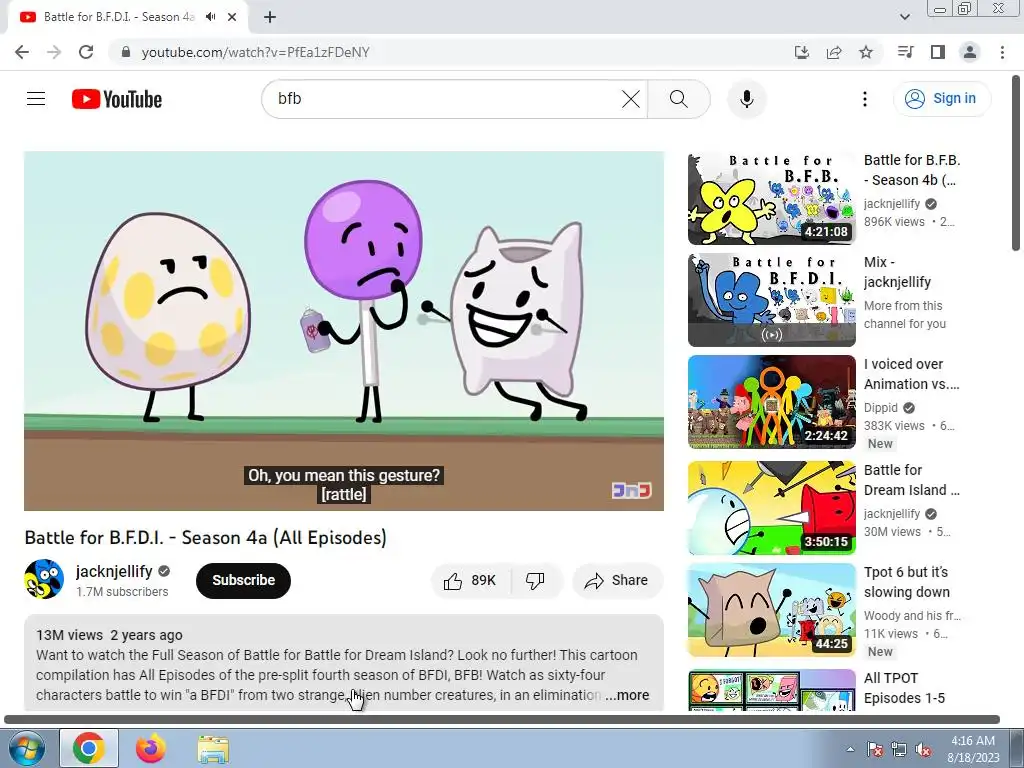Open media controls icon in toolbar
Screen dimensions: 1024x768
905,52
